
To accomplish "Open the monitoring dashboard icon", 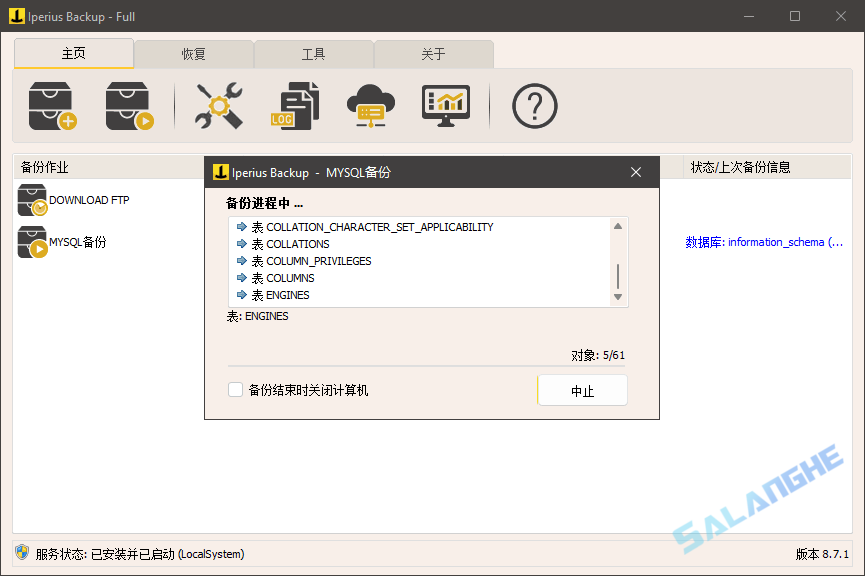I will point(445,105).
